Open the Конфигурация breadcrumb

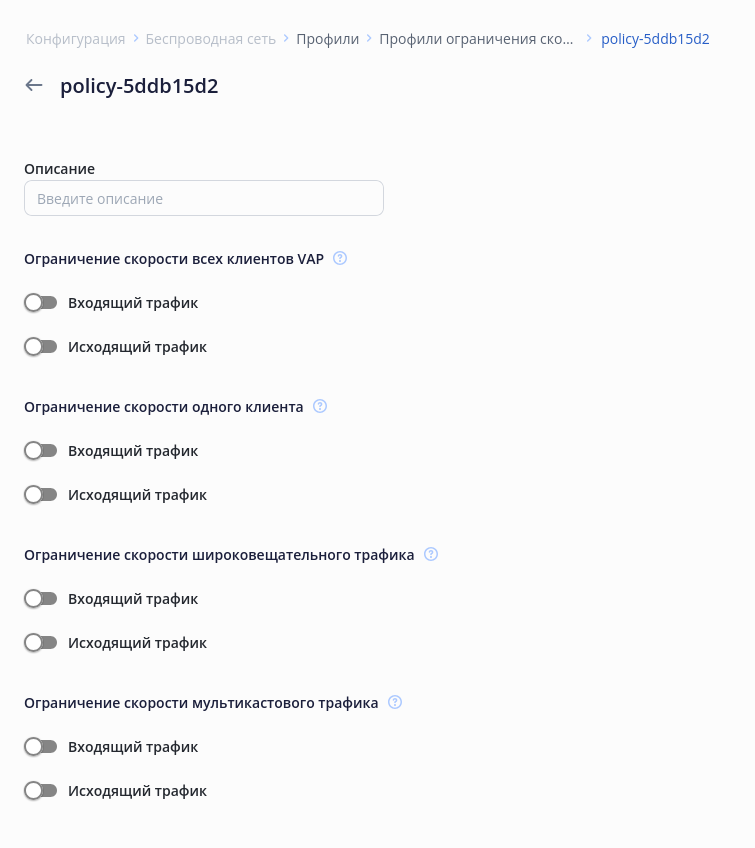(76, 39)
